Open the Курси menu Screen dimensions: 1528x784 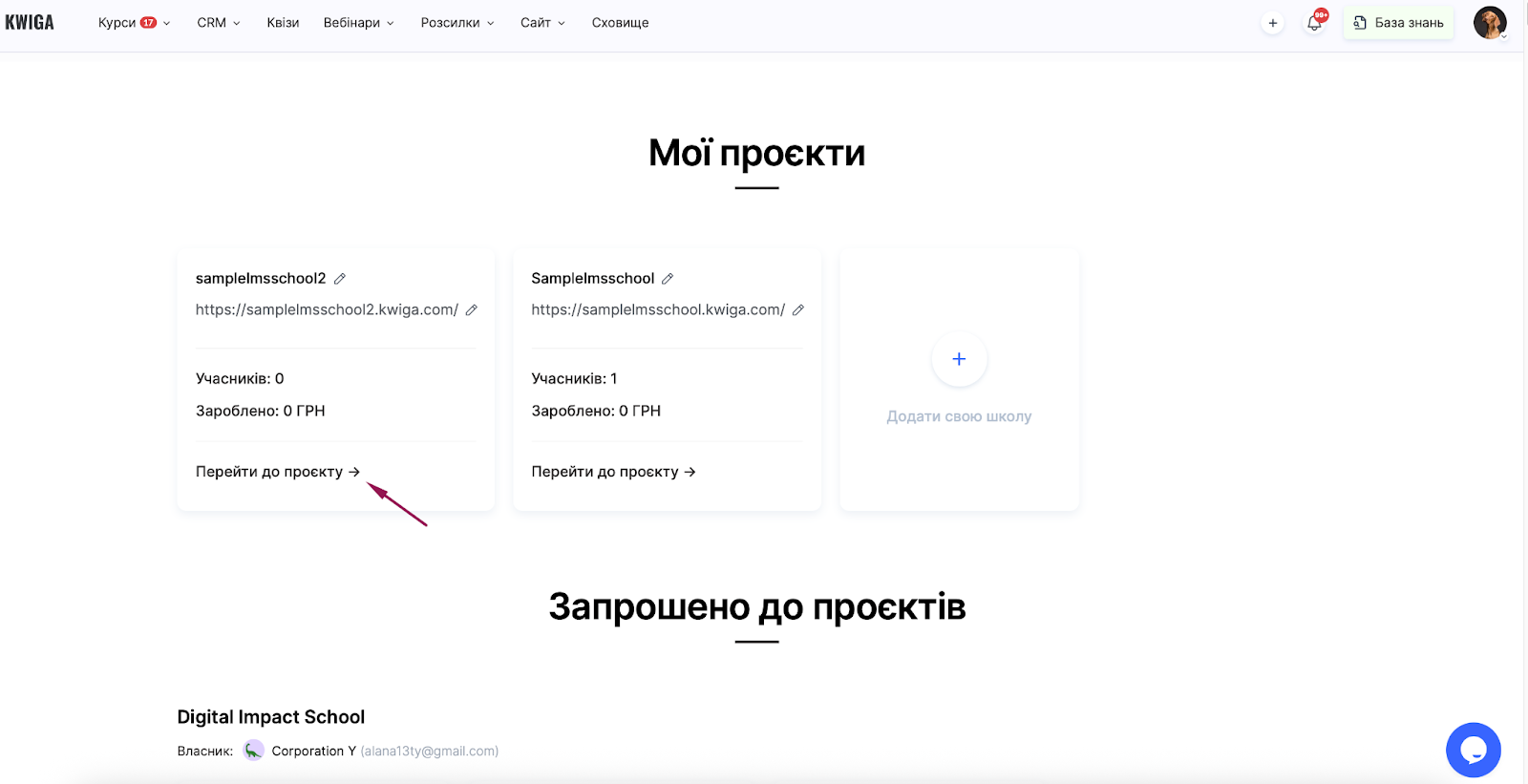(134, 23)
